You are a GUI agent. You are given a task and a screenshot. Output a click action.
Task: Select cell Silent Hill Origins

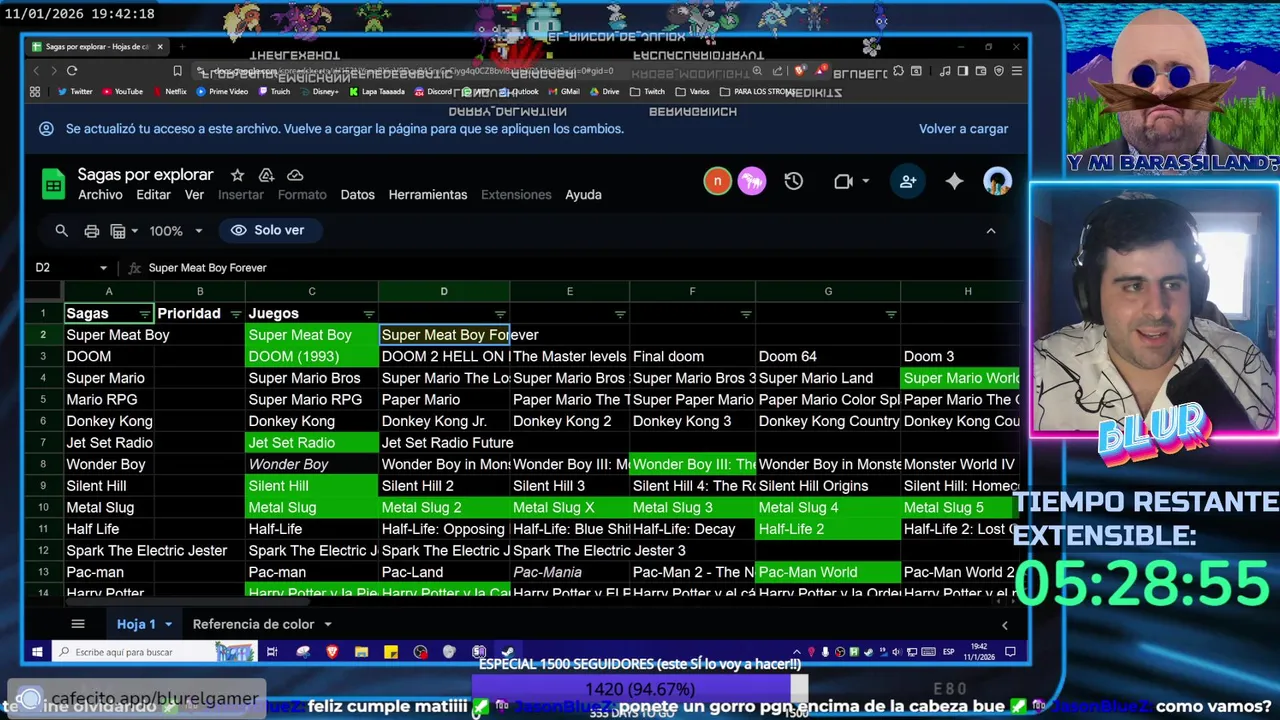(828, 486)
